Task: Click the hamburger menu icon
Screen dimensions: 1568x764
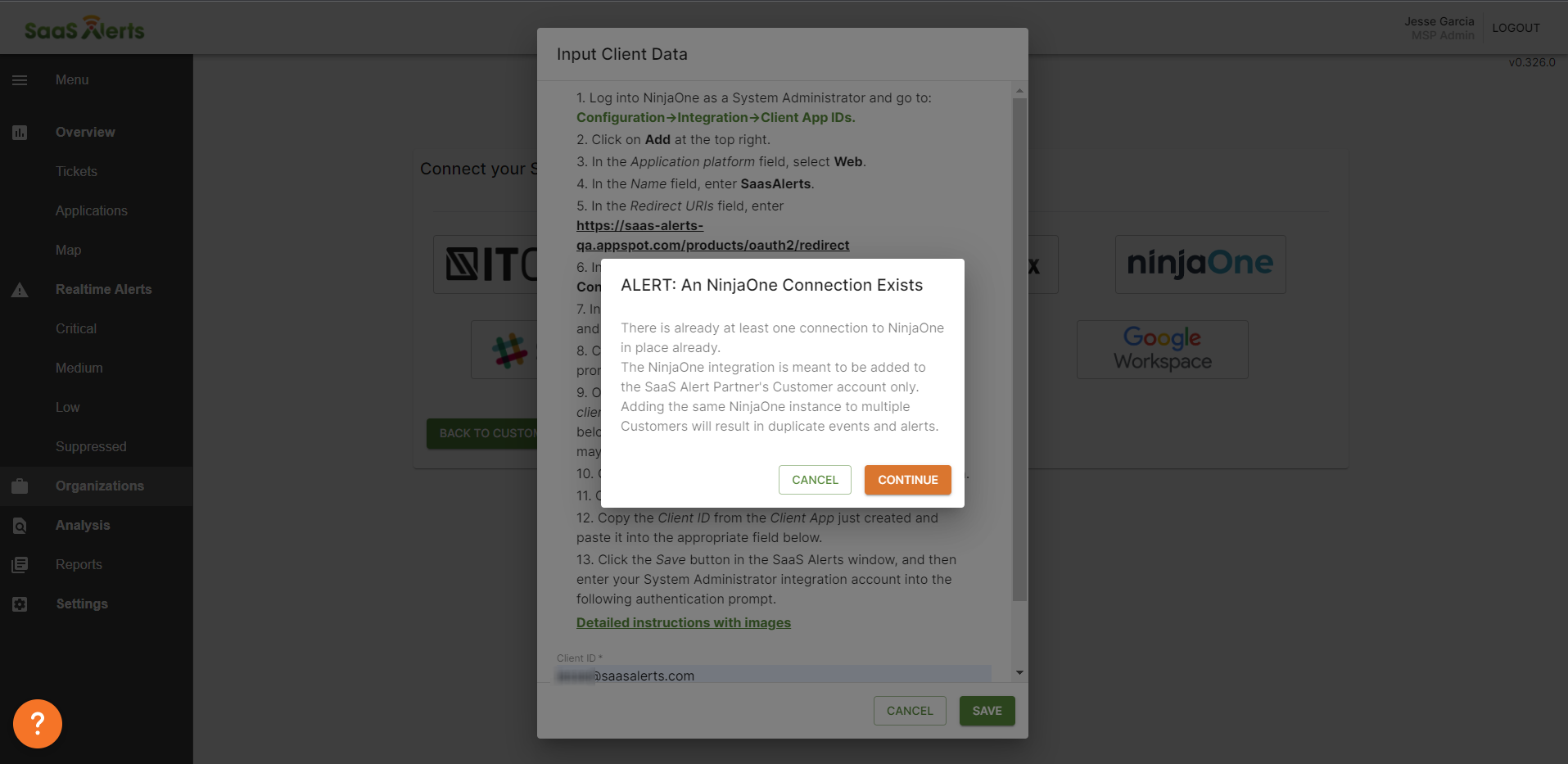Action: (20, 80)
